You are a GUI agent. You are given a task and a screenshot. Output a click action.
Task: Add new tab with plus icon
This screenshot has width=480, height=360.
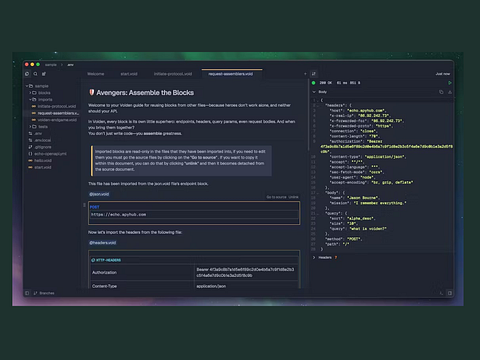tap(305, 74)
